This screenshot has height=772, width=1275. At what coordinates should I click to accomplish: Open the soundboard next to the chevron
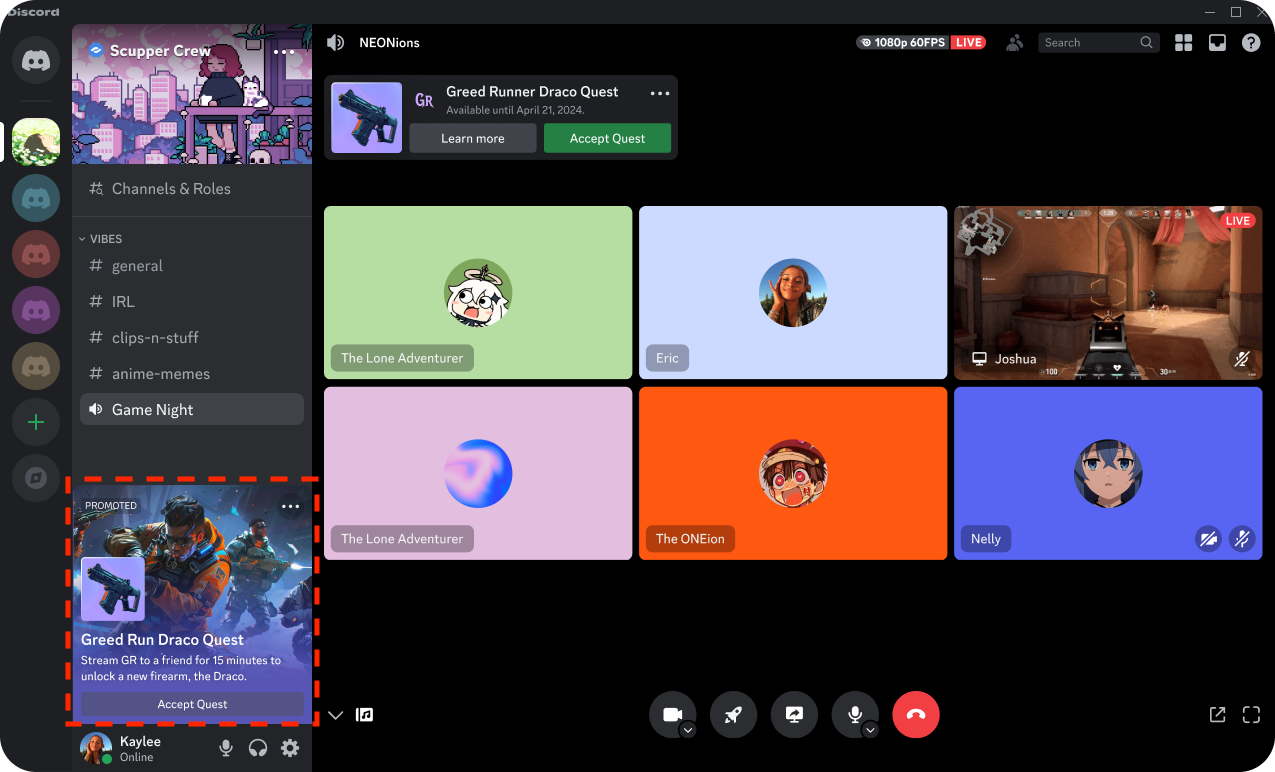point(364,714)
